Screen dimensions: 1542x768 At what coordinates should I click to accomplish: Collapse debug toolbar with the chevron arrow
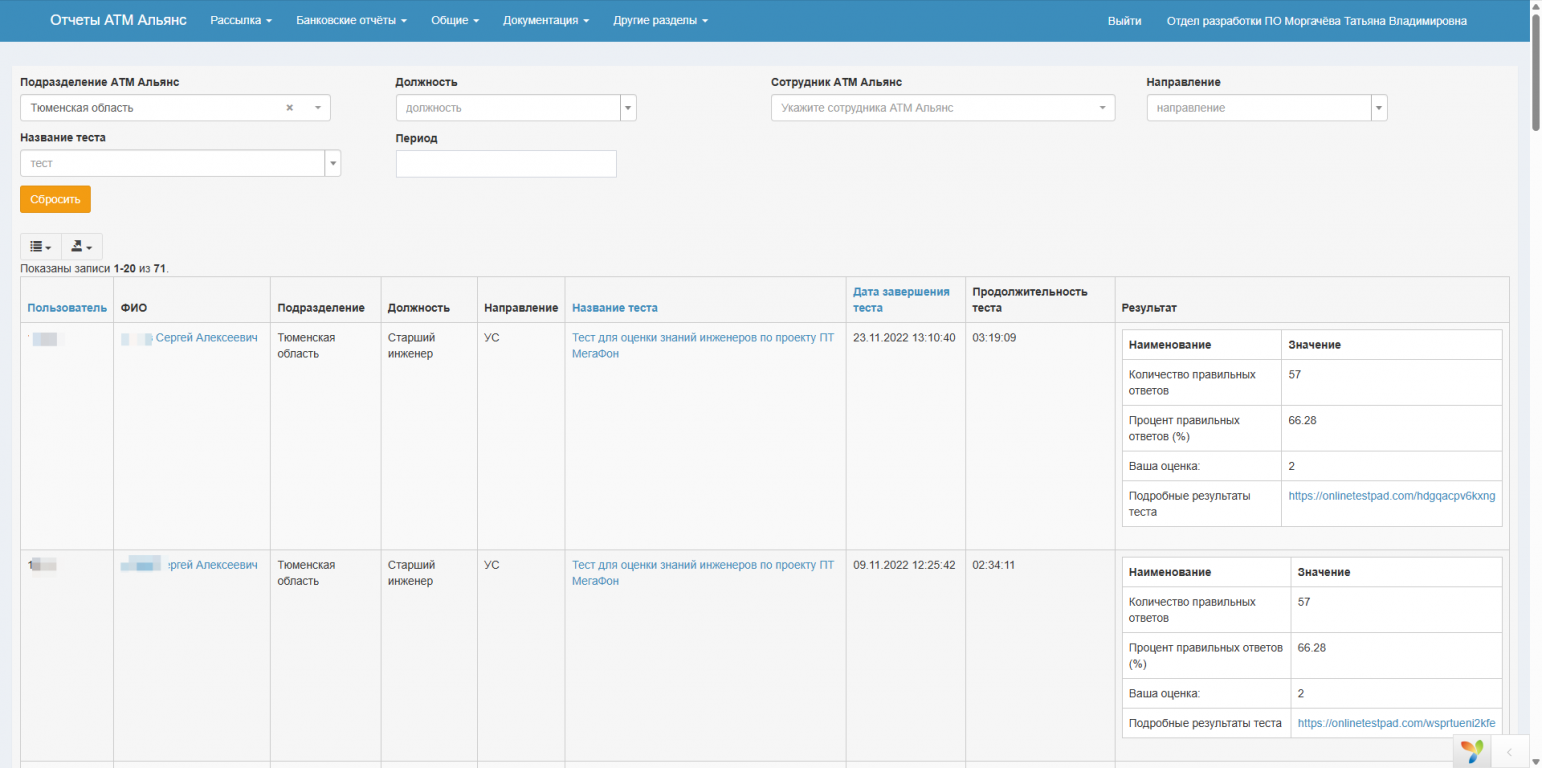click(1509, 751)
